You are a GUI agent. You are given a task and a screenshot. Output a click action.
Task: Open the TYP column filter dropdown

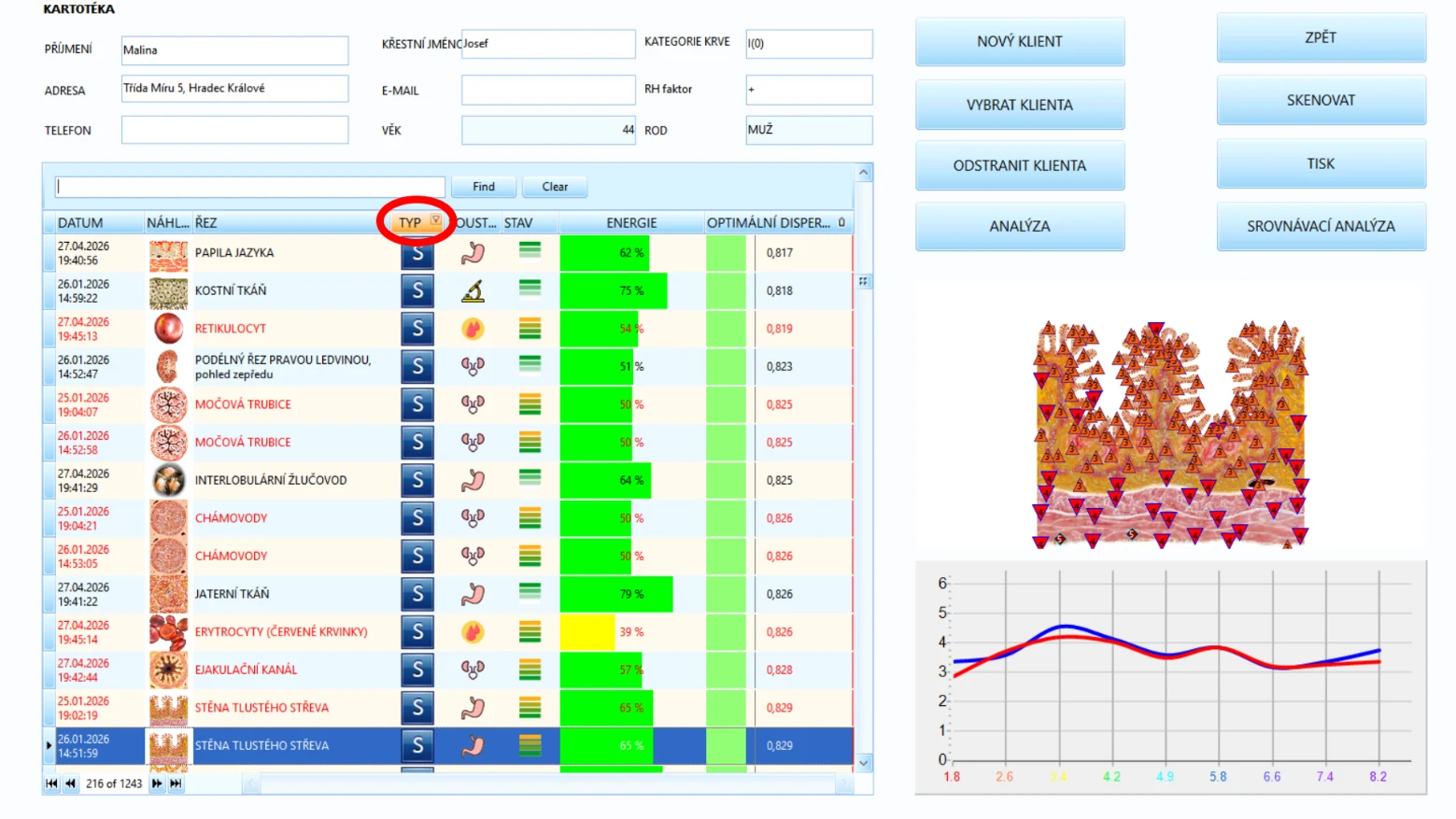(x=435, y=221)
